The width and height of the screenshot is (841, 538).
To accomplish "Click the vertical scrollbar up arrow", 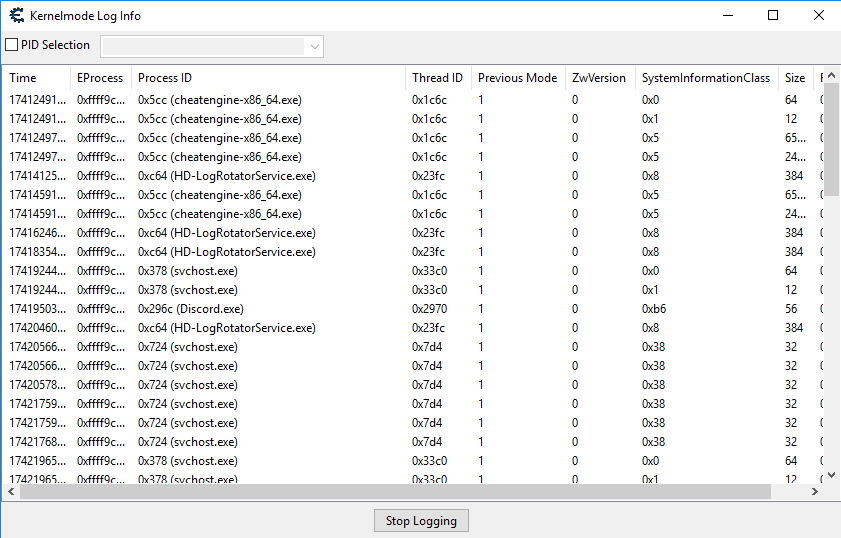I will pyautogui.click(x=831, y=76).
